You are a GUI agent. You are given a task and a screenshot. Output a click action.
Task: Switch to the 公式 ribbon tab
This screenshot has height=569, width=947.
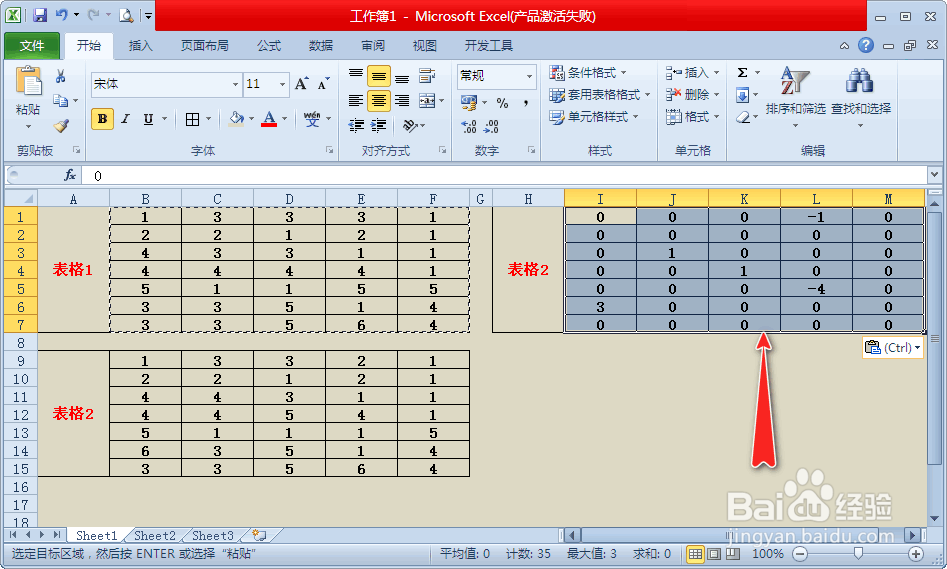point(269,46)
